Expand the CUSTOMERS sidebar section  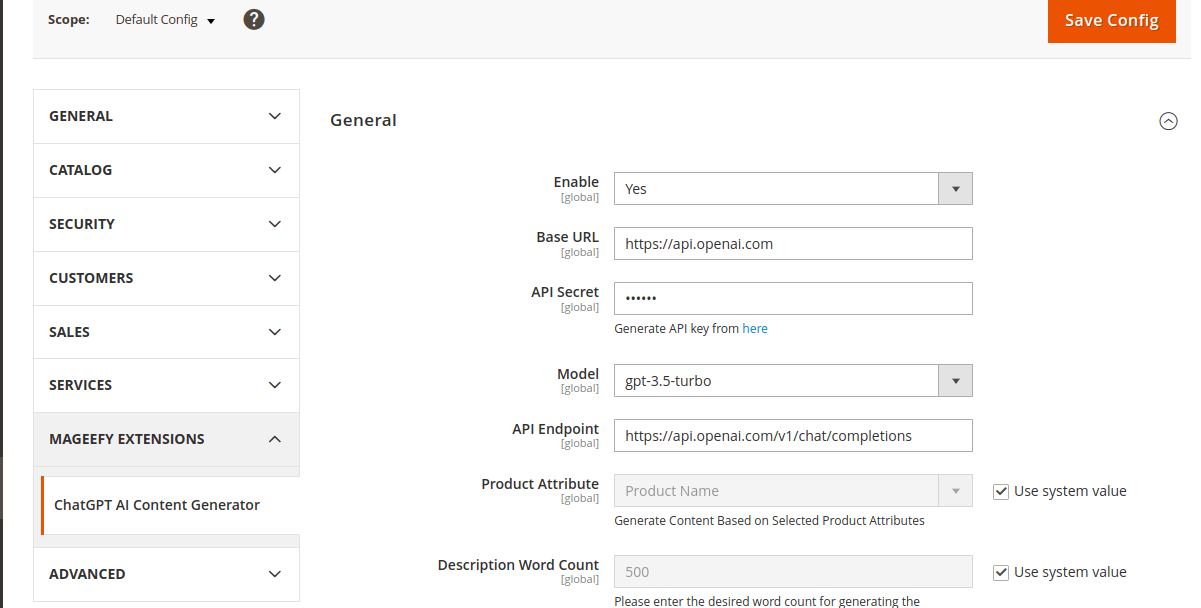(166, 278)
